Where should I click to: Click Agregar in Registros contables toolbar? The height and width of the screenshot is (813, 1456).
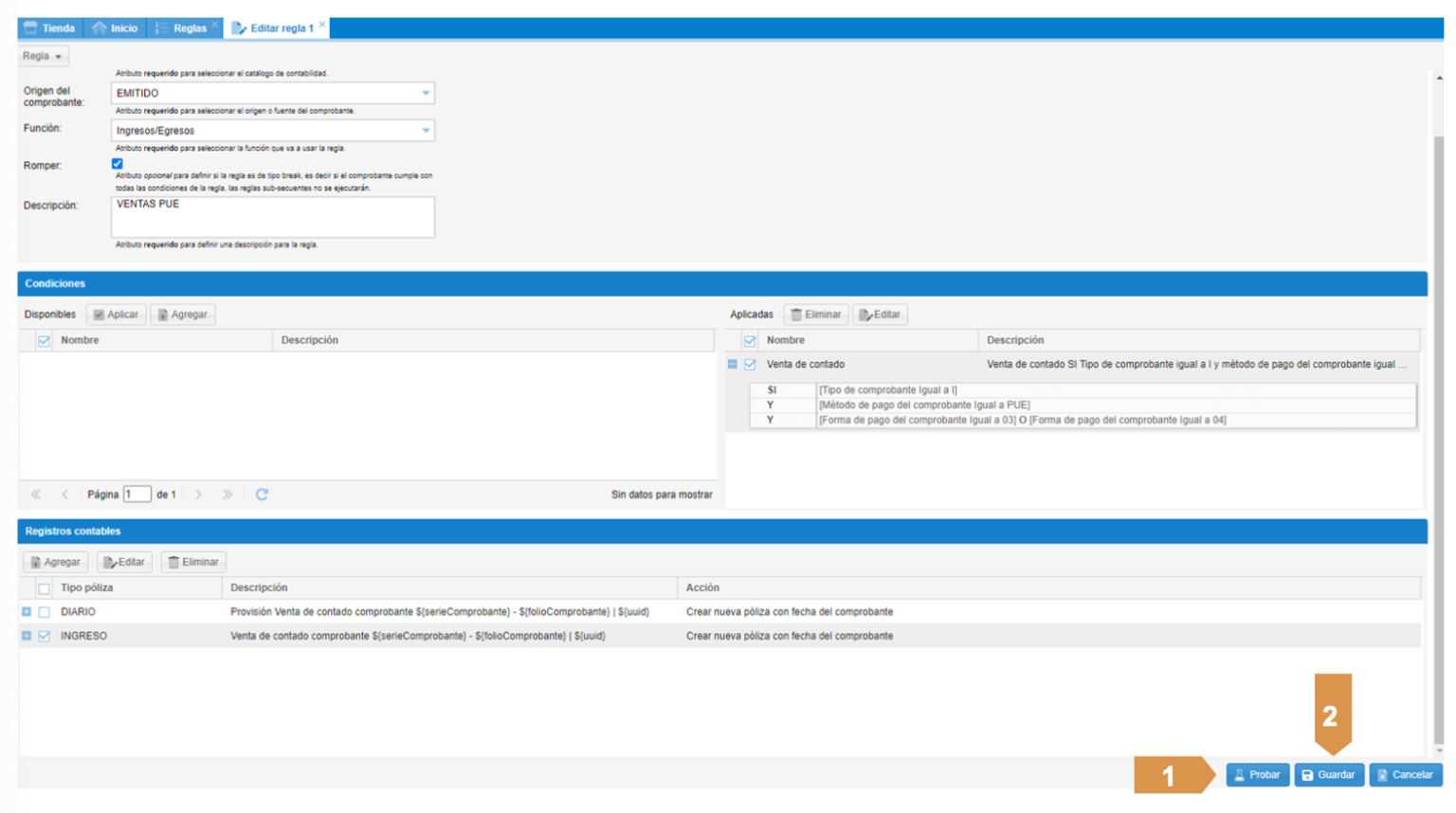[x=55, y=562]
